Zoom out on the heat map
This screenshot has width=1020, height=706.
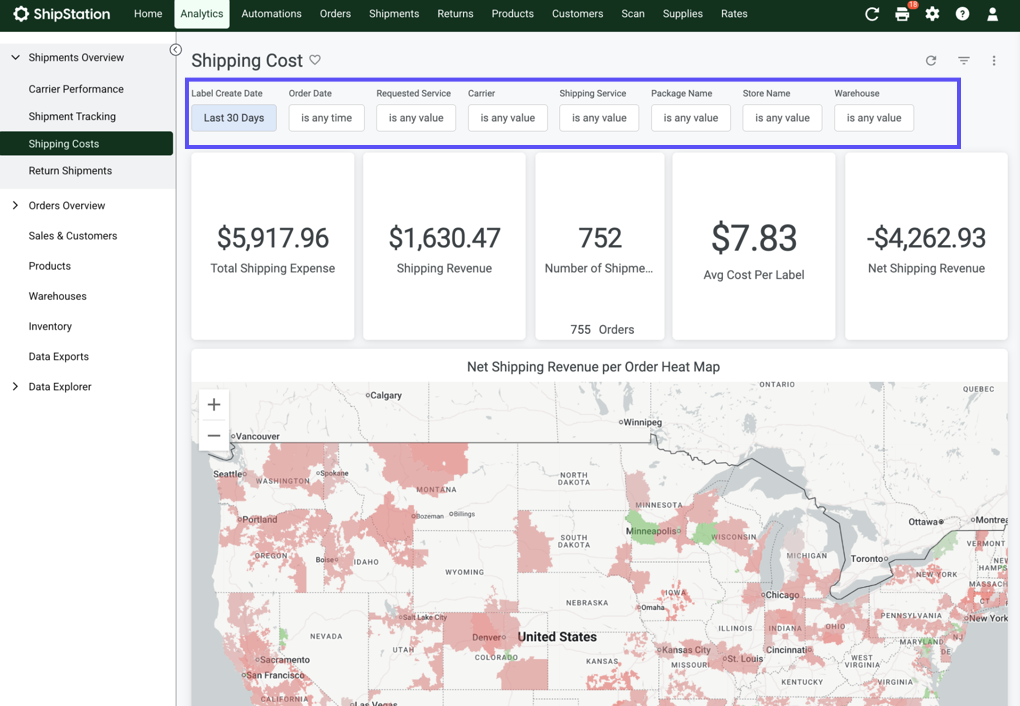pyautogui.click(x=214, y=435)
